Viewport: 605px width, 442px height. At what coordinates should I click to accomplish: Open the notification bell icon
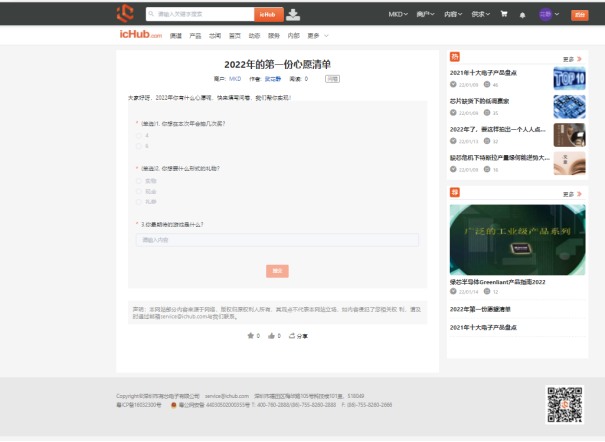tap(522, 15)
